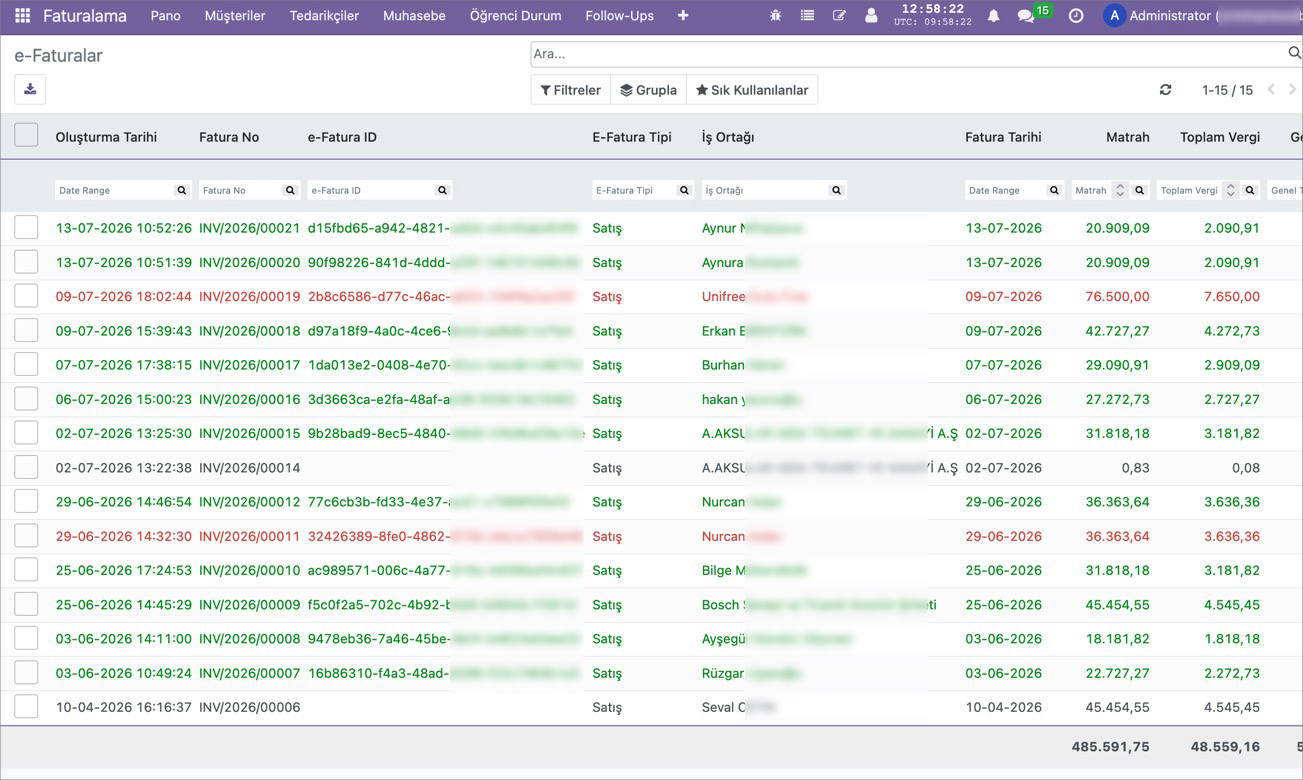The height and width of the screenshot is (780, 1303).
Task: Click search icon in İş Ortağı filter
Action: tap(836, 190)
